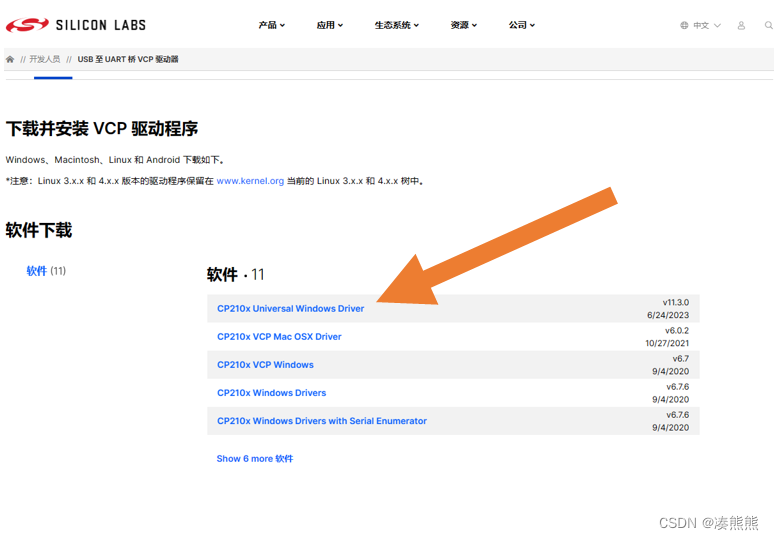Expand the 应用 menu
774x540 pixels.
pos(330,25)
